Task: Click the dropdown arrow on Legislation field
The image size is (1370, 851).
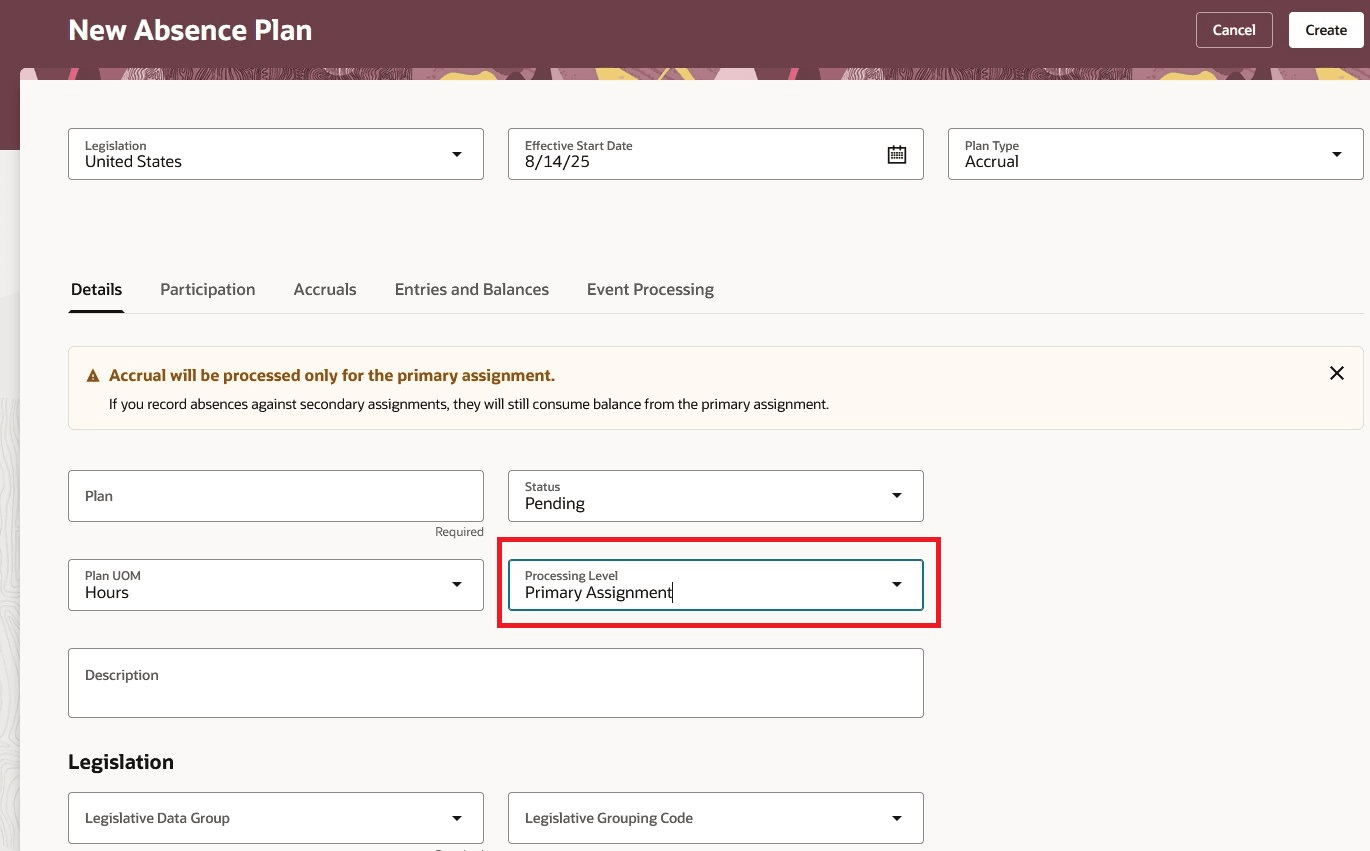Action: coord(457,153)
